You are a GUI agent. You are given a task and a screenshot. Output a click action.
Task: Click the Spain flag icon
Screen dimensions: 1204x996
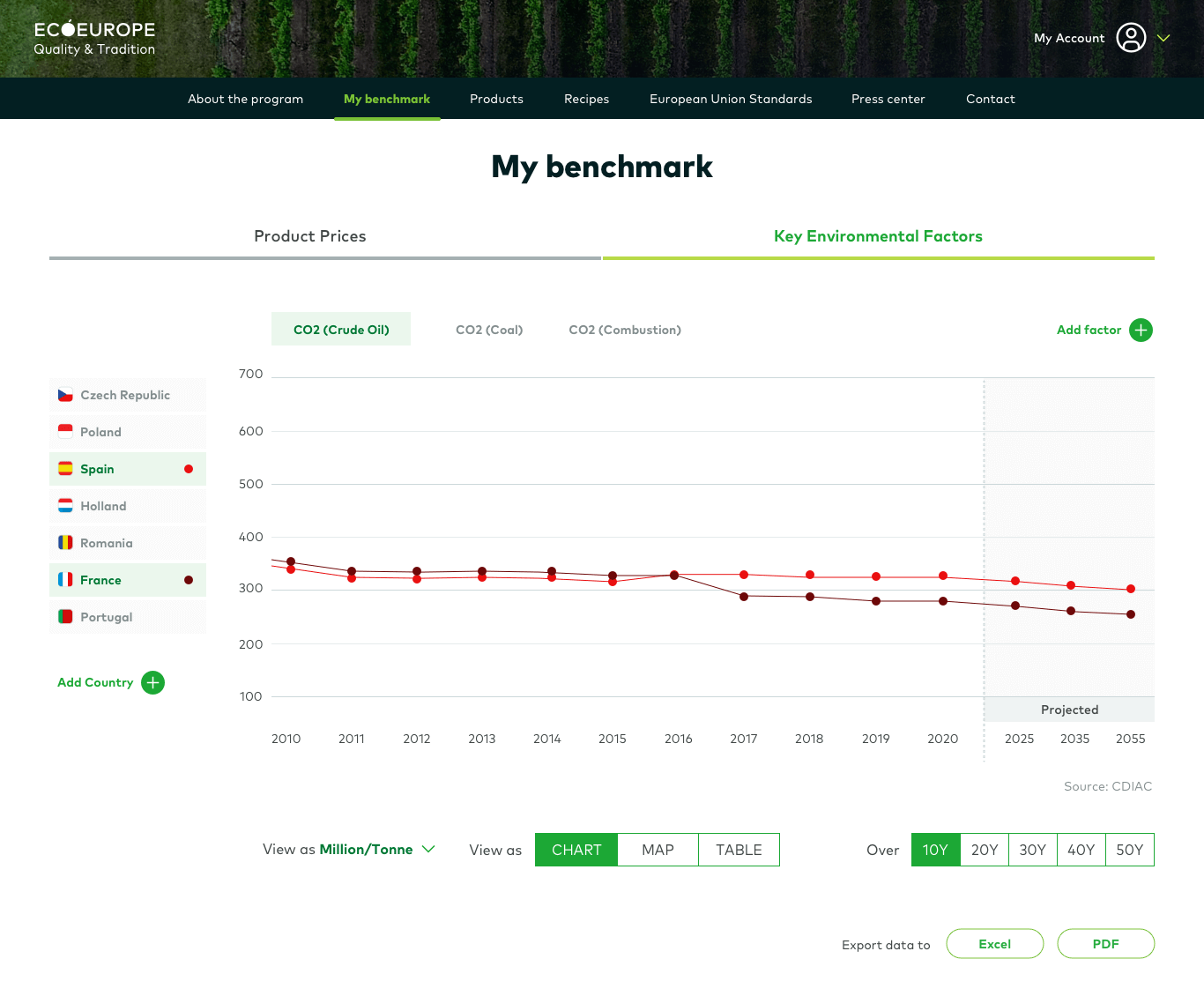[65, 469]
